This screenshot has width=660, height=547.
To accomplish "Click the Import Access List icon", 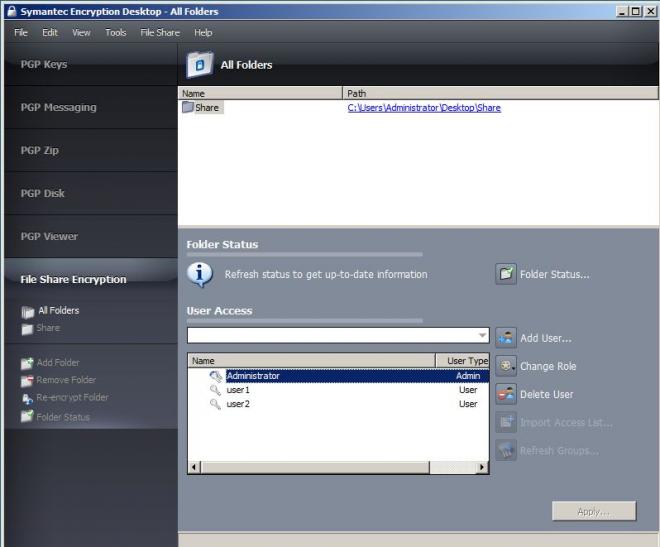I will coord(506,422).
